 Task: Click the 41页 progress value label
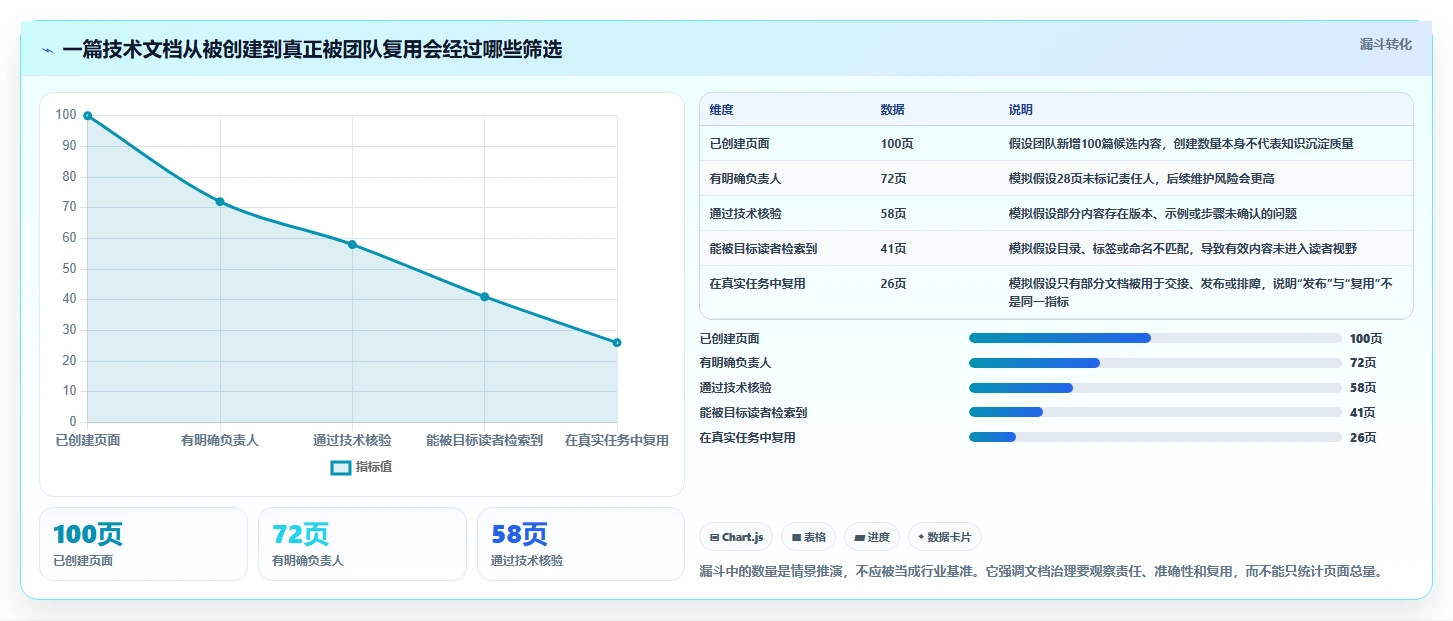(x=1362, y=413)
